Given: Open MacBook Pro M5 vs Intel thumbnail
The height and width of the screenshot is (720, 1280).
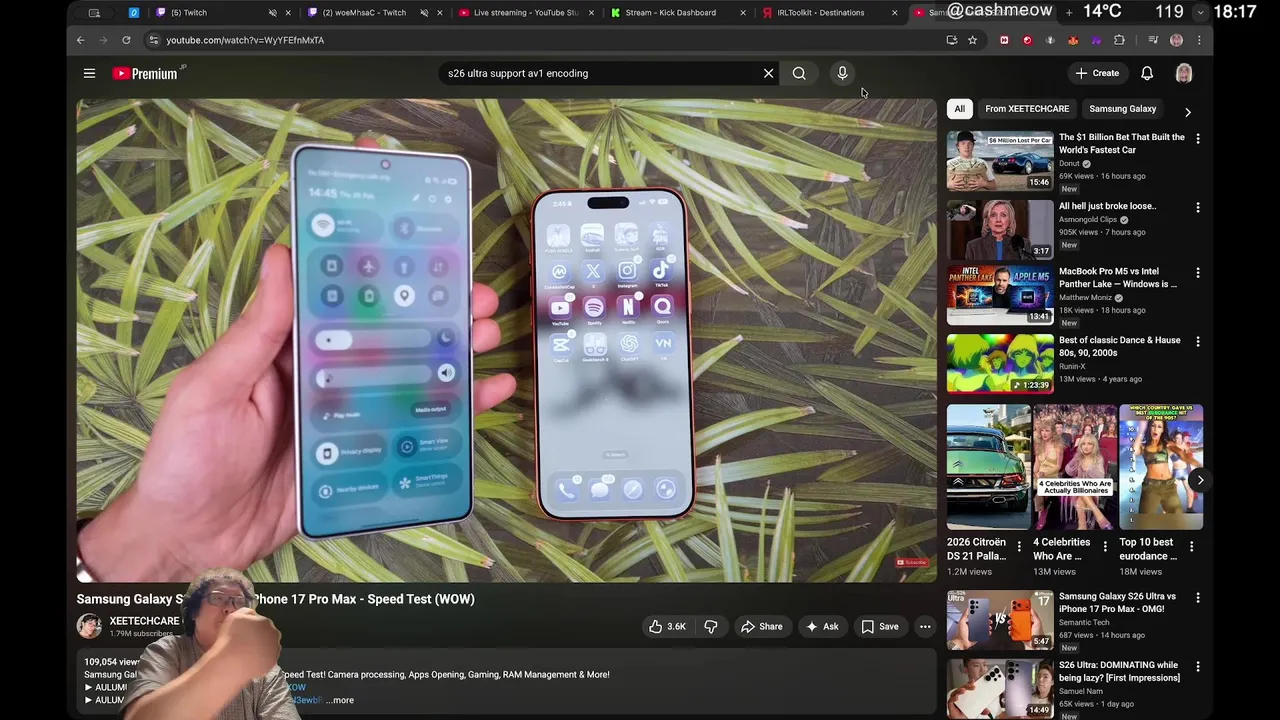Looking at the screenshot, I should point(1000,294).
